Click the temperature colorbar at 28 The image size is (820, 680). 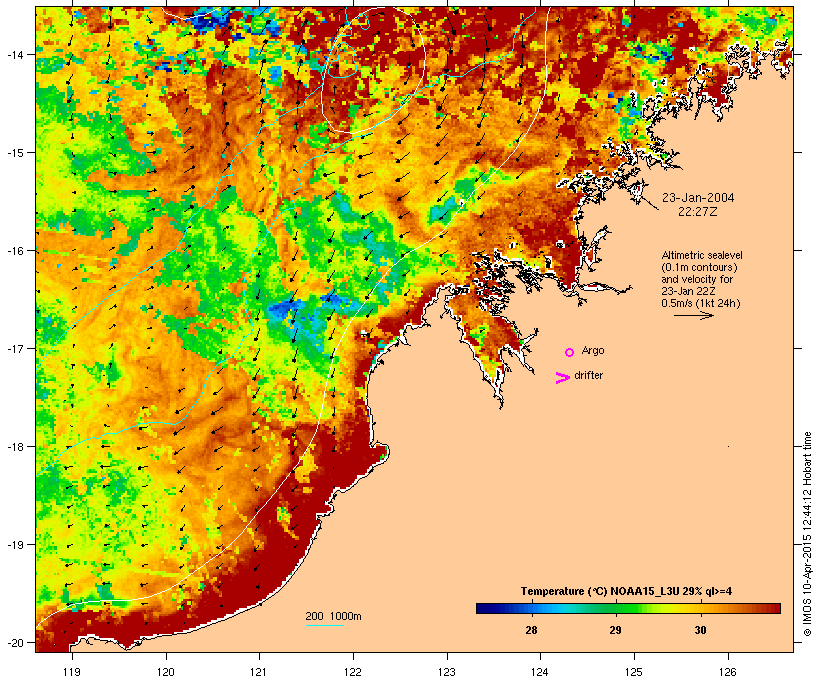(532, 608)
